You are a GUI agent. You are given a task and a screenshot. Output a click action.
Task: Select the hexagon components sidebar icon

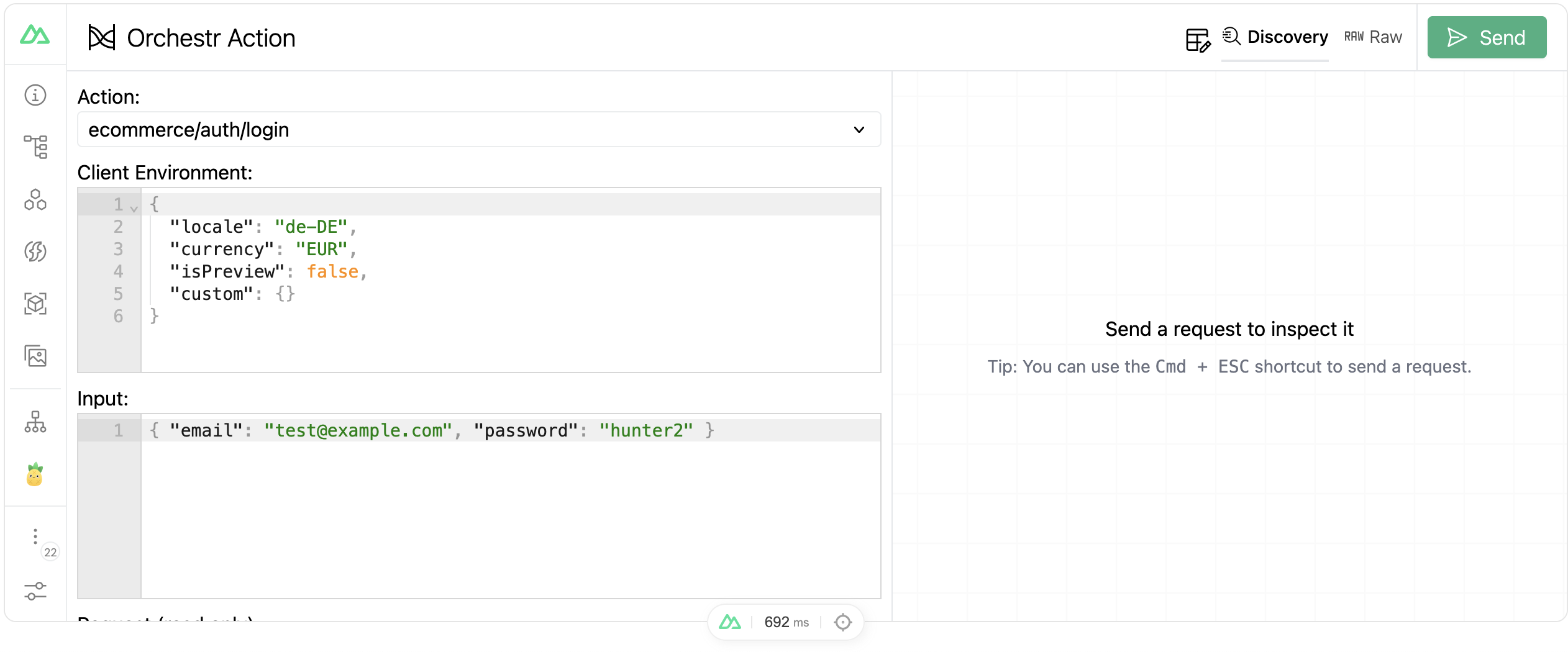coord(35,201)
